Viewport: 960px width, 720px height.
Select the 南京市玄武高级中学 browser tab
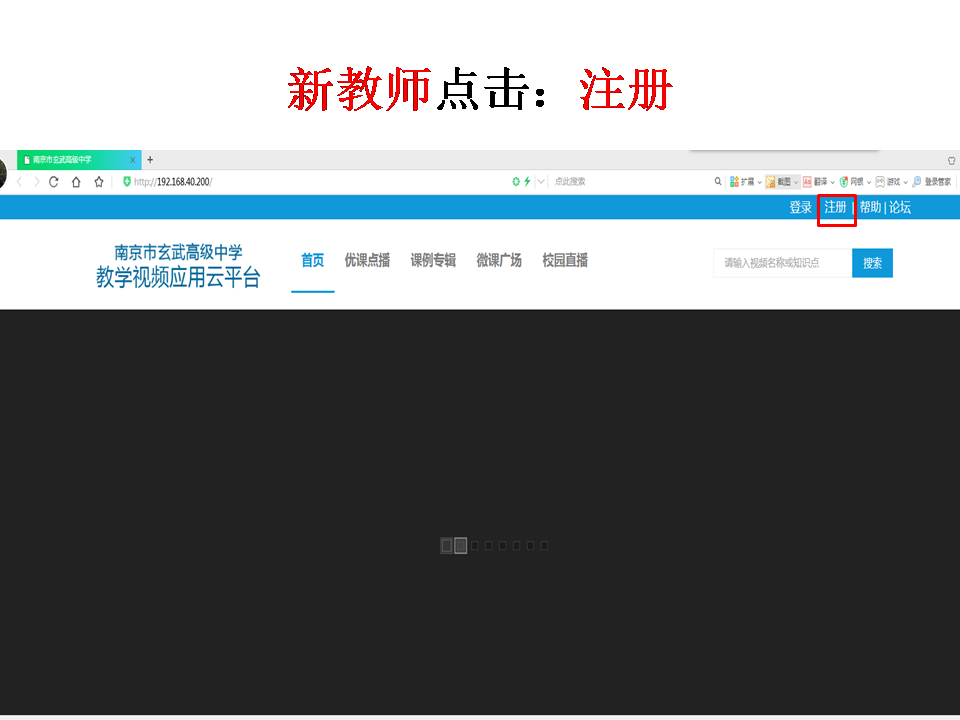[79, 160]
